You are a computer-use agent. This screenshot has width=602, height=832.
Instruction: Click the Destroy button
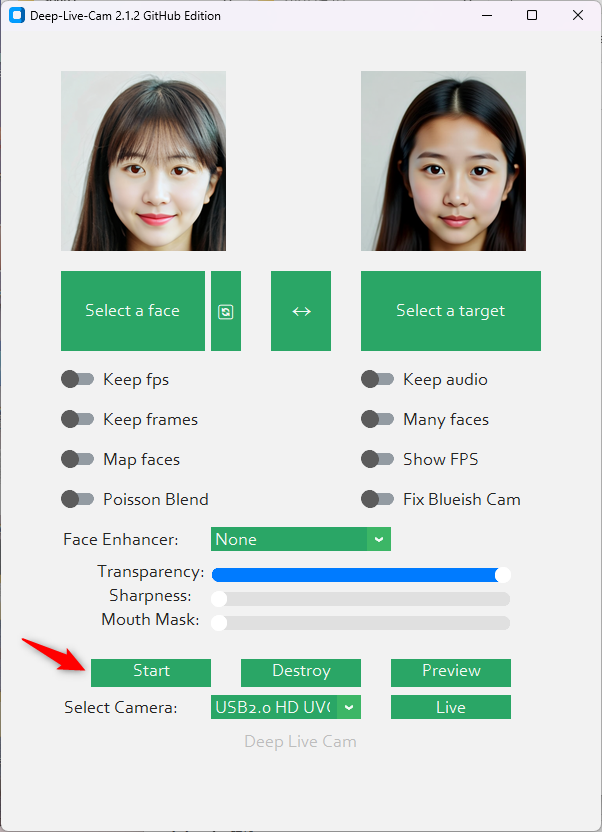tap(301, 673)
